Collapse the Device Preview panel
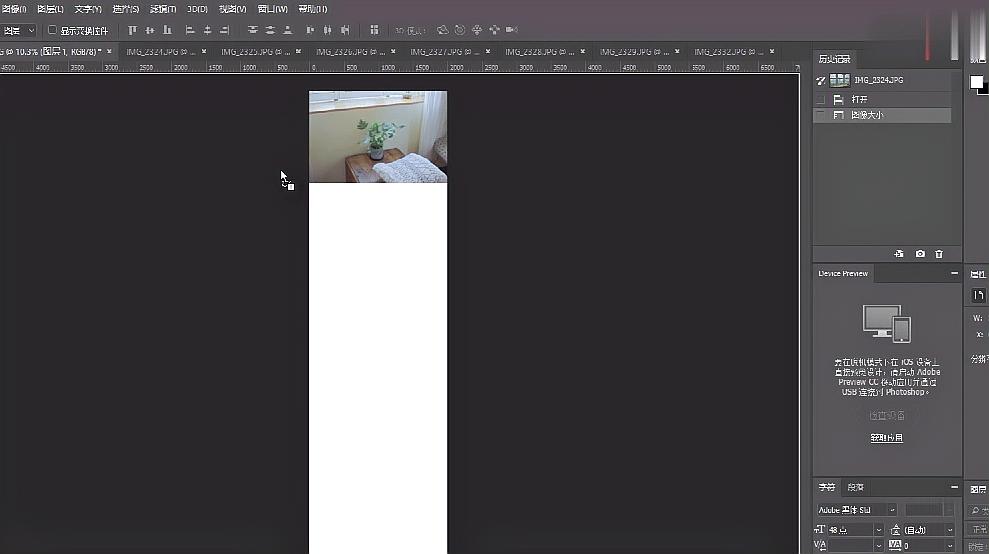The height and width of the screenshot is (554, 989). click(x=954, y=273)
